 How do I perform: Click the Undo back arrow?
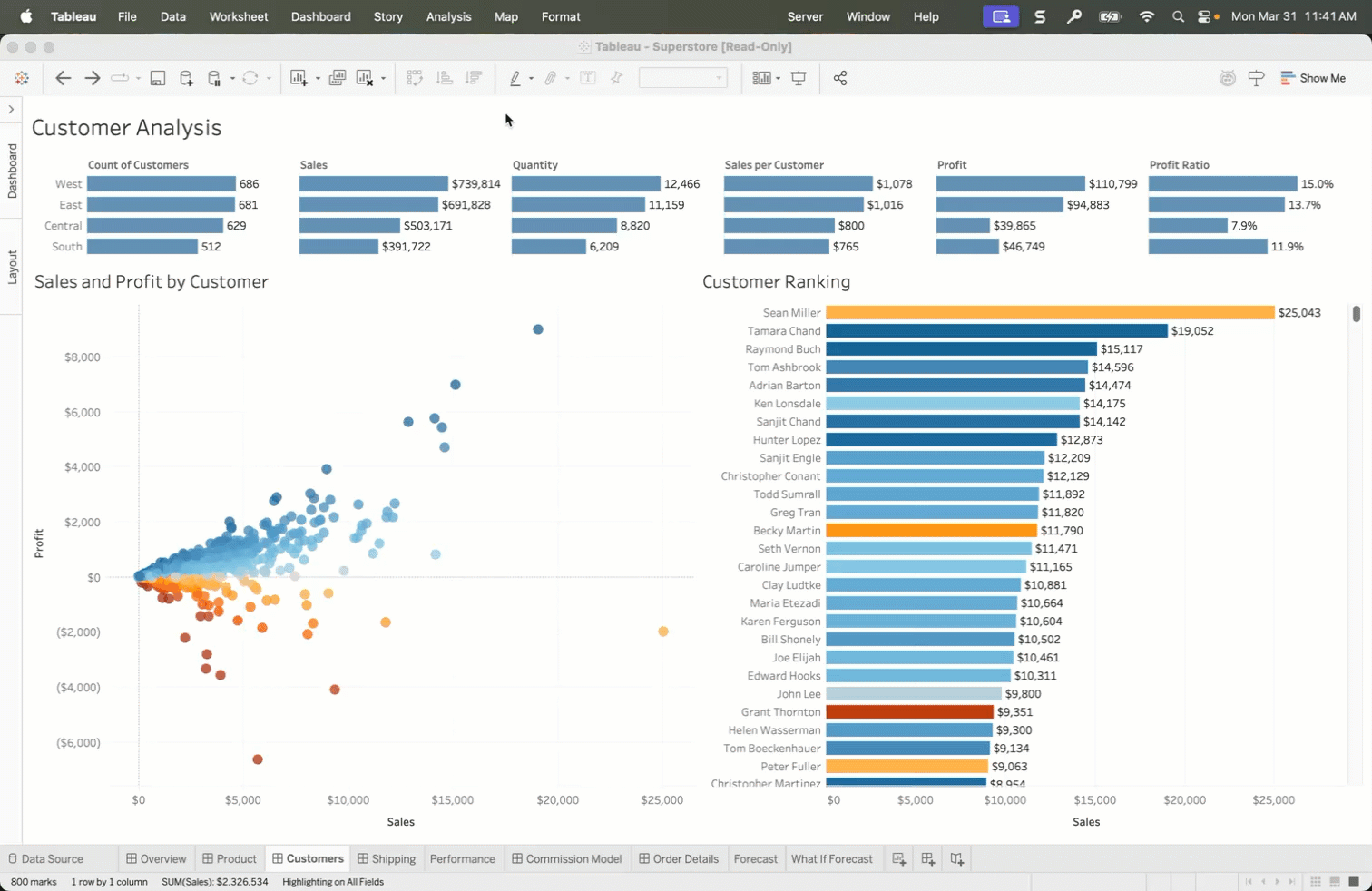pyautogui.click(x=63, y=78)
